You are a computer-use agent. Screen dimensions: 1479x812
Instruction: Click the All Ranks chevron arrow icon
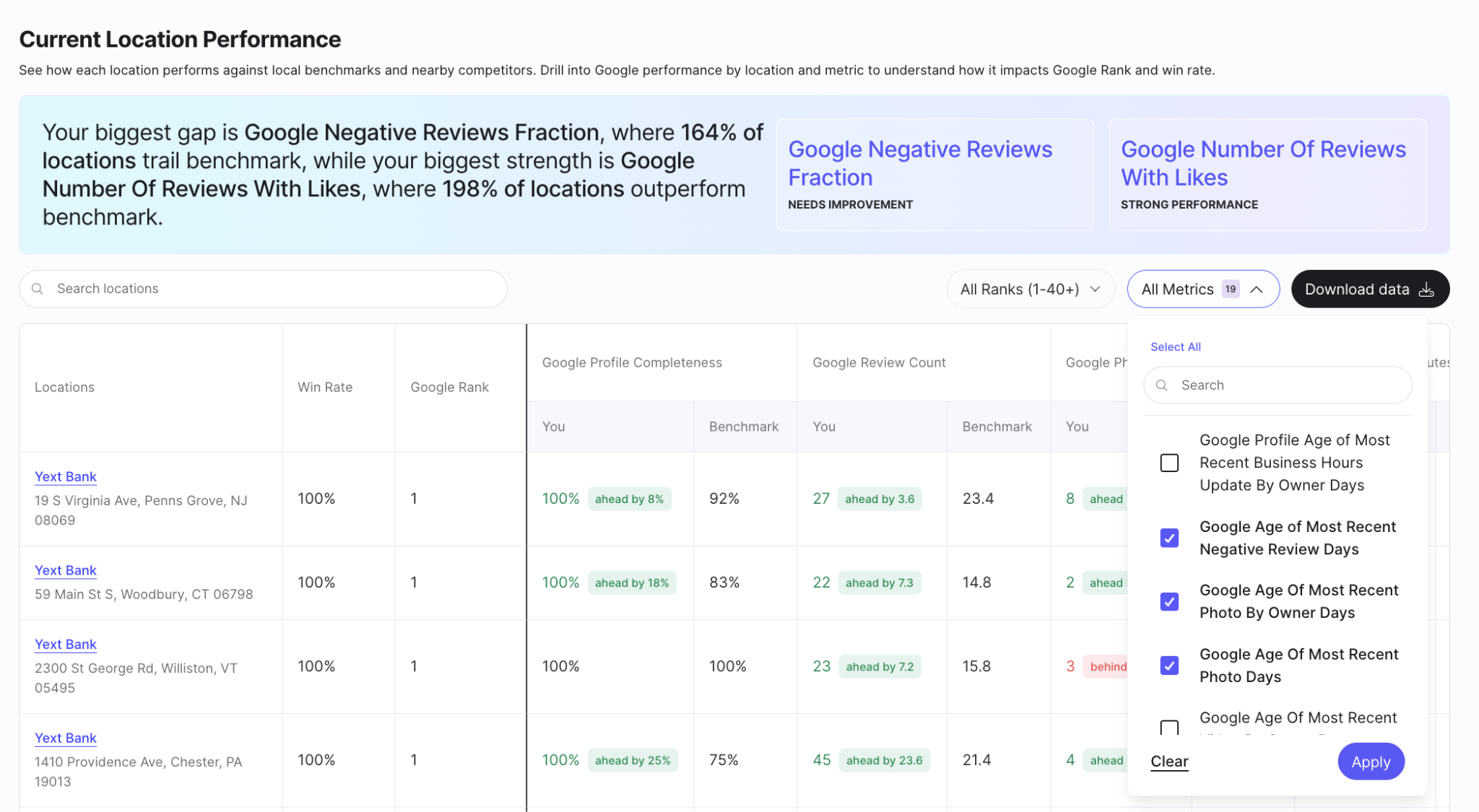click(x=1095, y=289)
